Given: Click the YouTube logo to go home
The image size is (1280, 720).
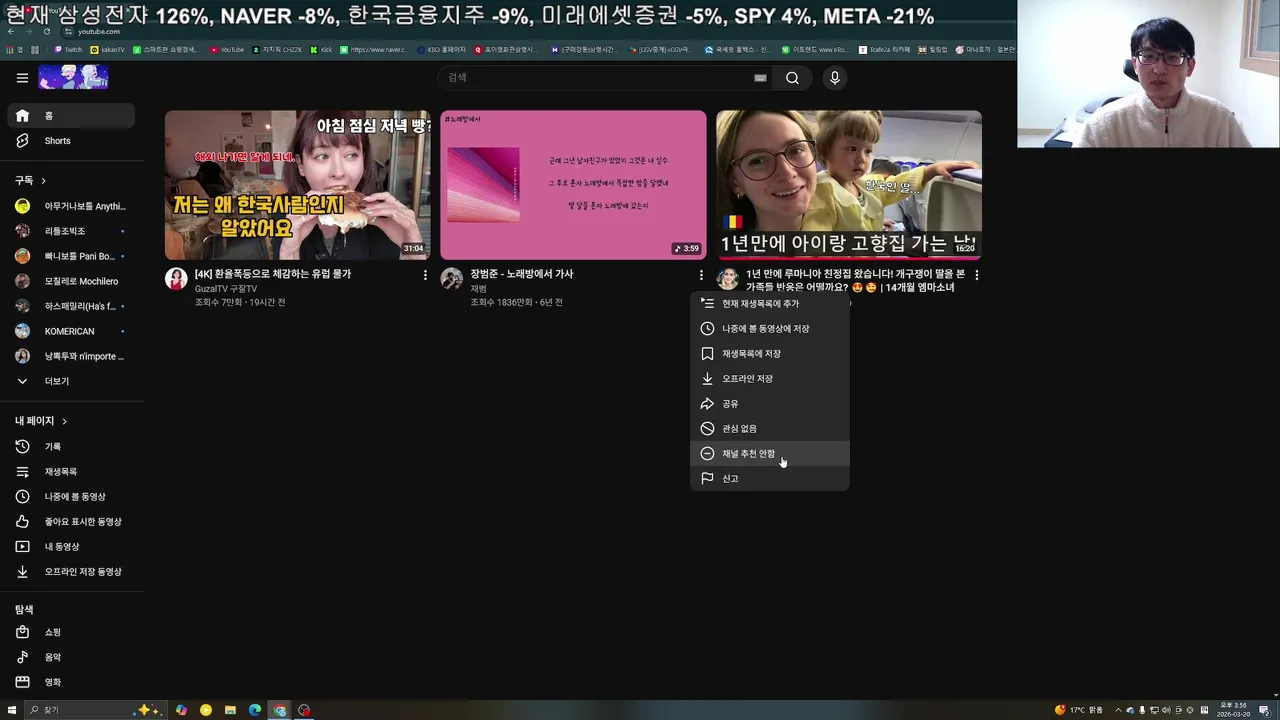Looking at the screenshot, I should point(73,77).
